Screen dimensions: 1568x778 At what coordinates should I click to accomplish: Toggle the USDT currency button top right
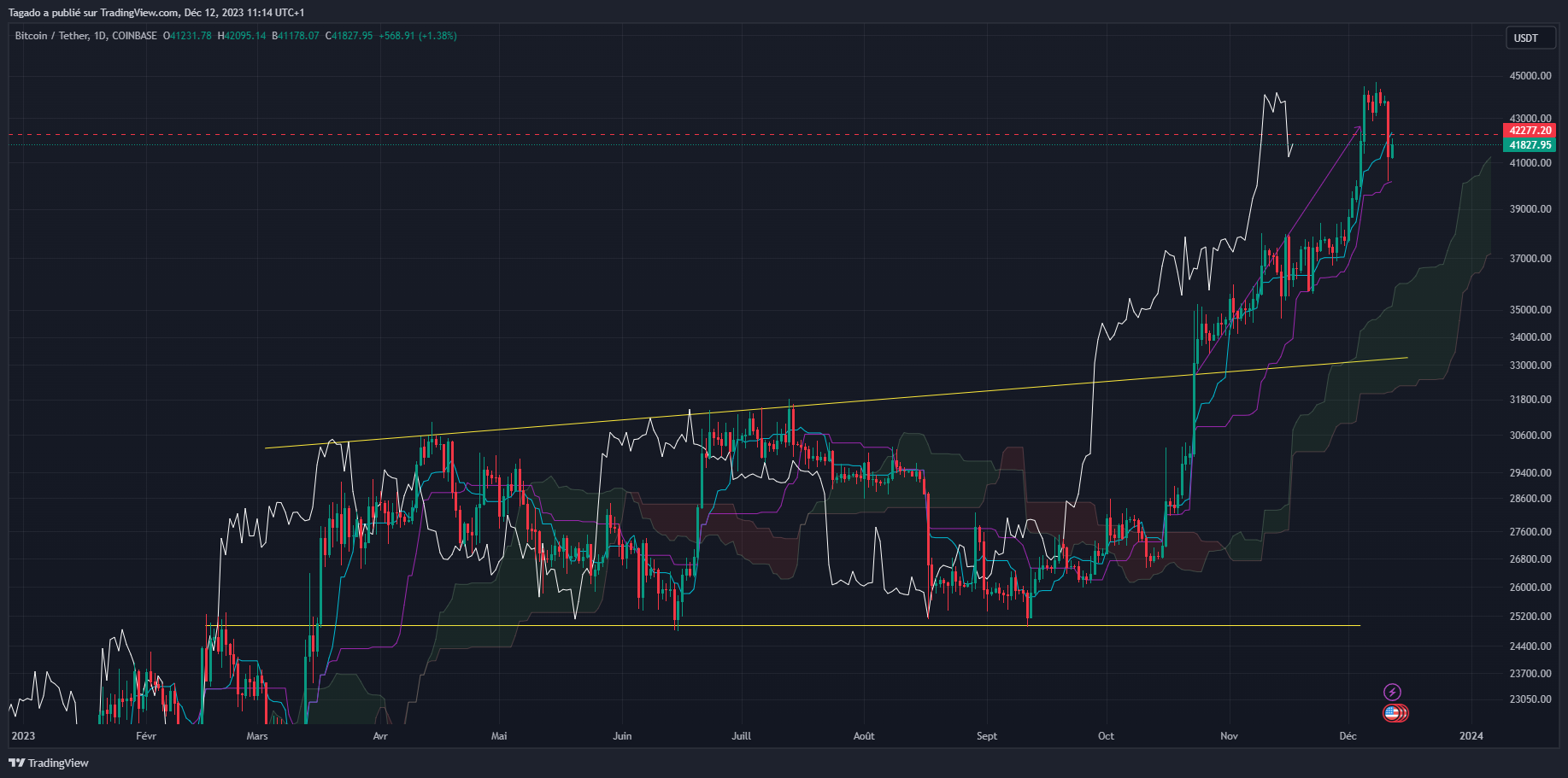point(1530,38)
